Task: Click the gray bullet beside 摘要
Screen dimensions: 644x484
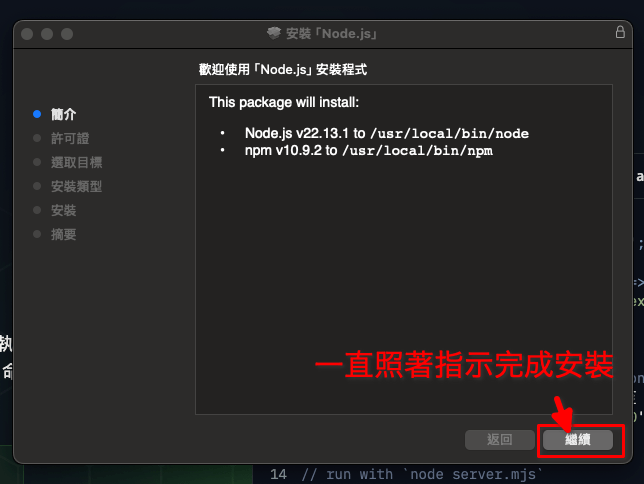Action: [37, 234]
